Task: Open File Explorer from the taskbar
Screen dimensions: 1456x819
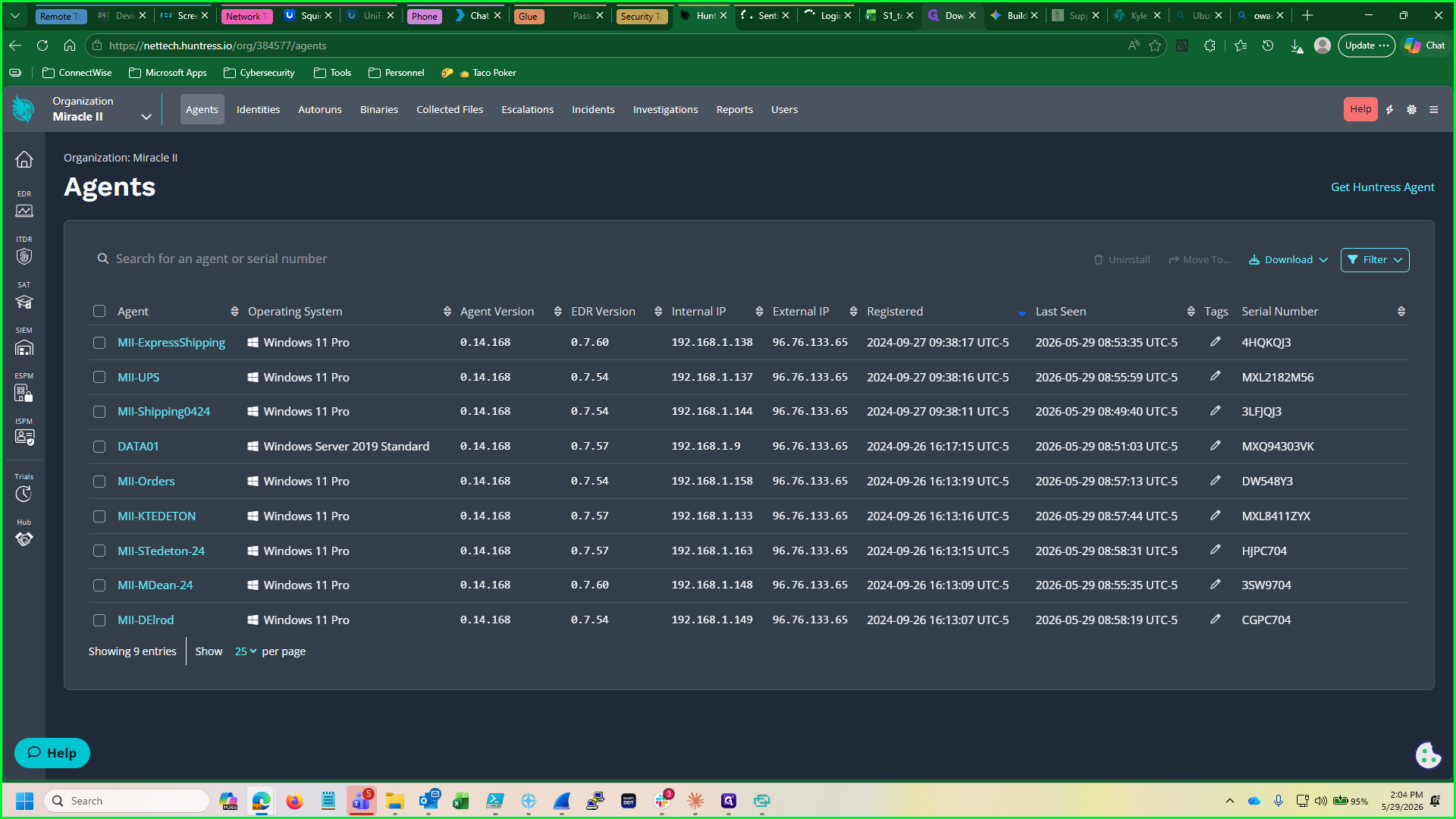Action: click(394, 801)
